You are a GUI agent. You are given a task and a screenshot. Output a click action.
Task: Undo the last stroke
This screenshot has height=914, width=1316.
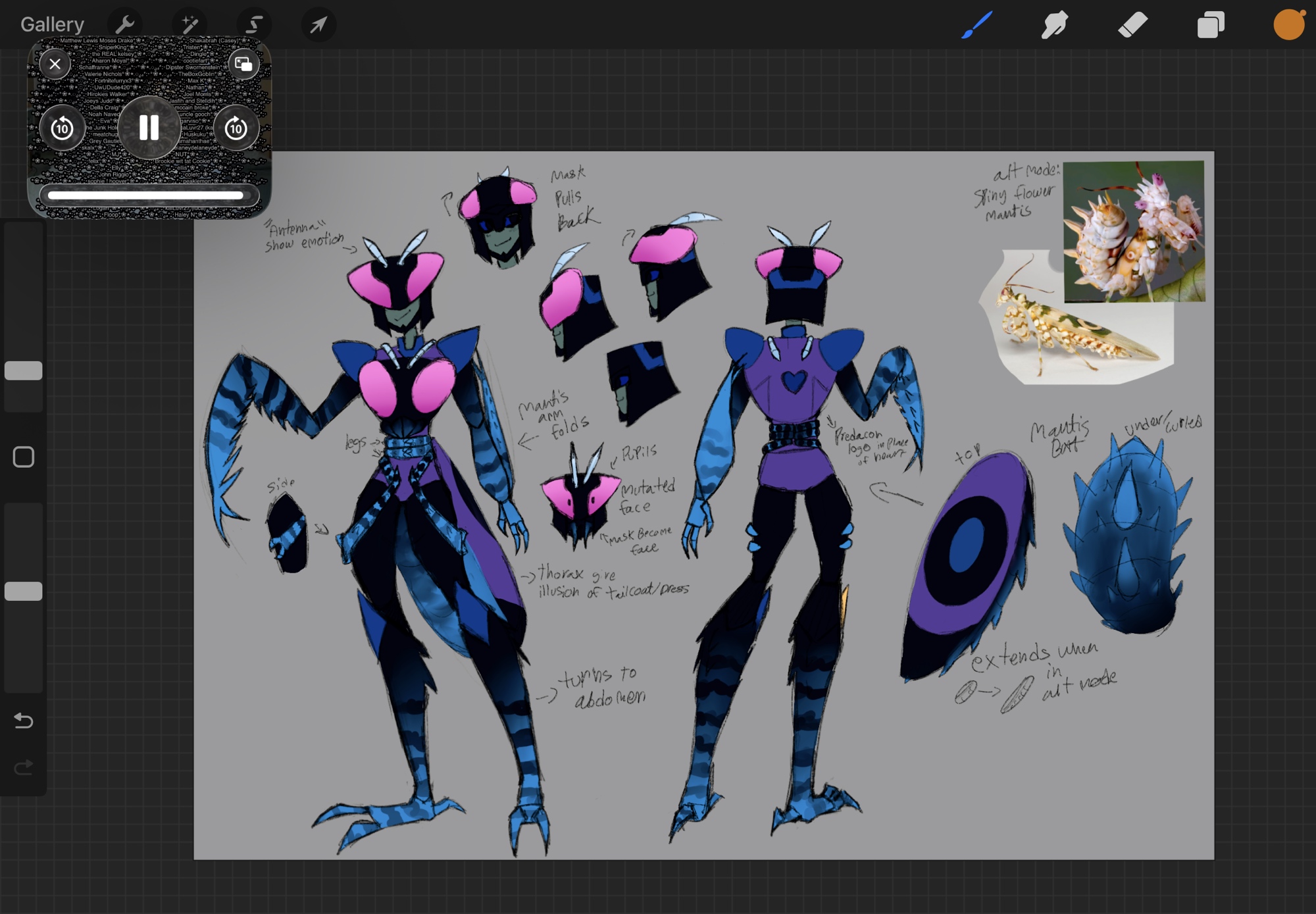24,721
